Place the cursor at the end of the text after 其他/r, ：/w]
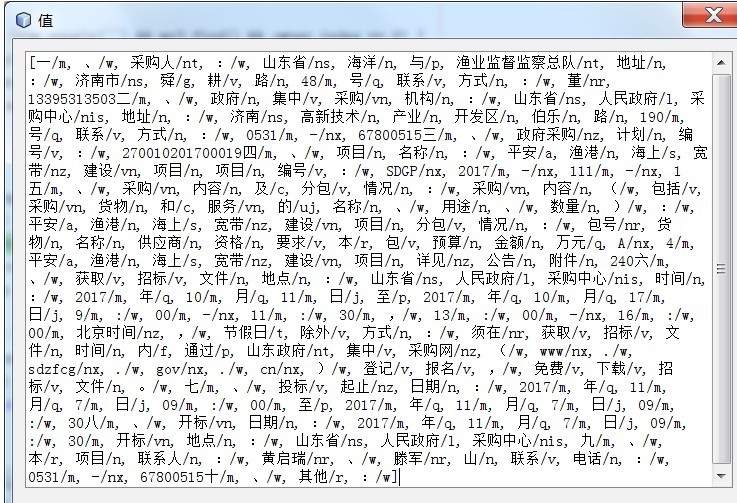This screenshot has width=737, height=503. 399,478
